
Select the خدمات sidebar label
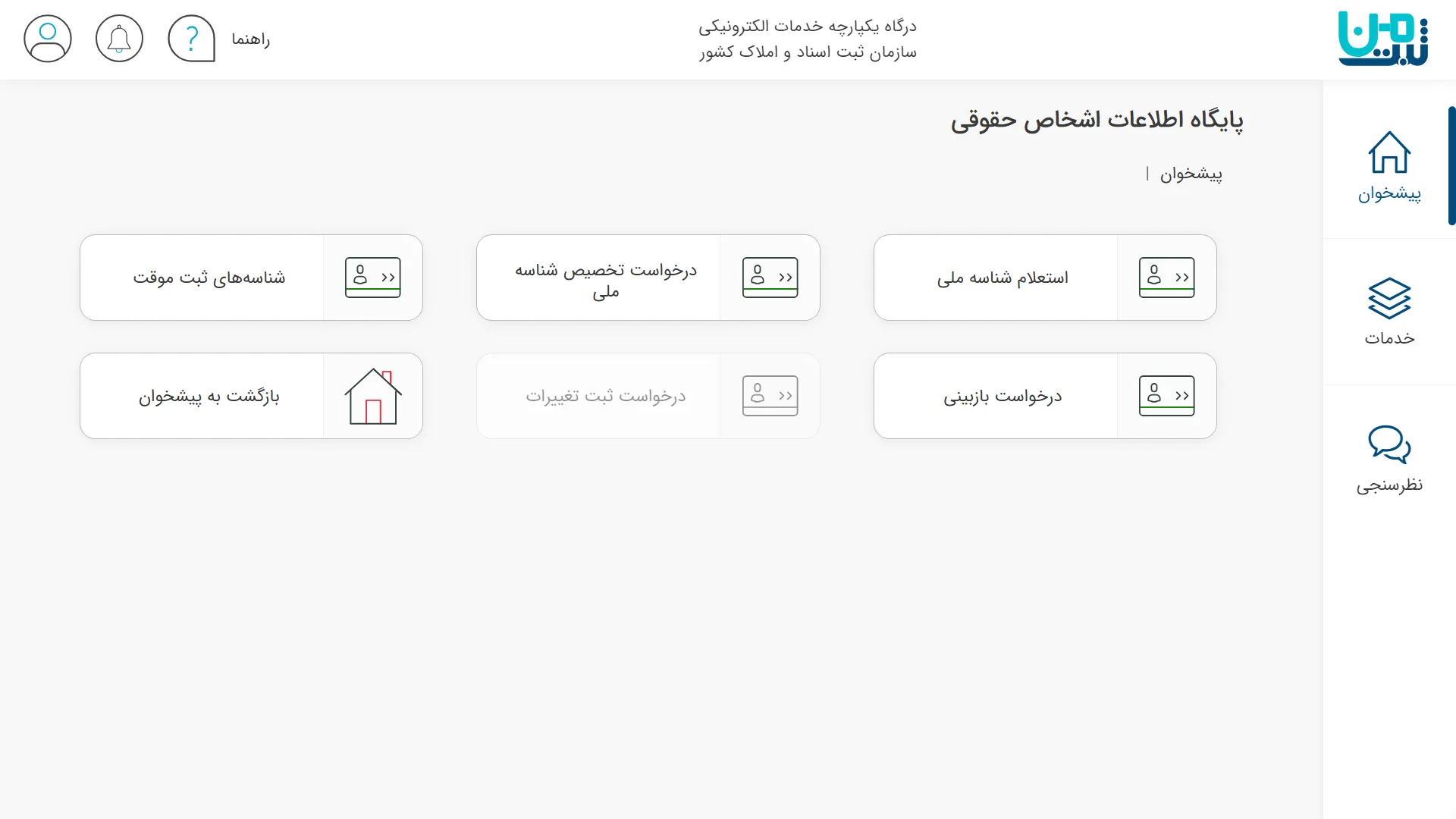(x=1389, y=338)
